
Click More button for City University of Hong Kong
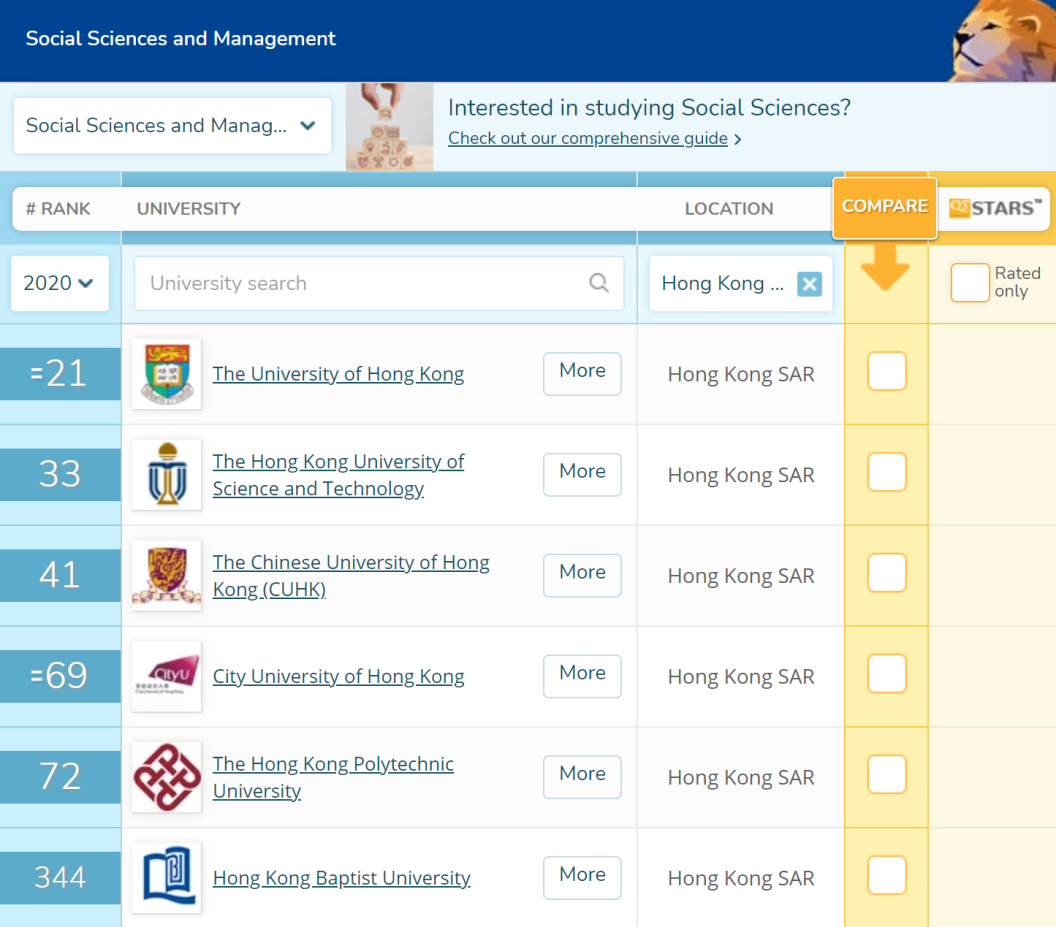point(583,676)
